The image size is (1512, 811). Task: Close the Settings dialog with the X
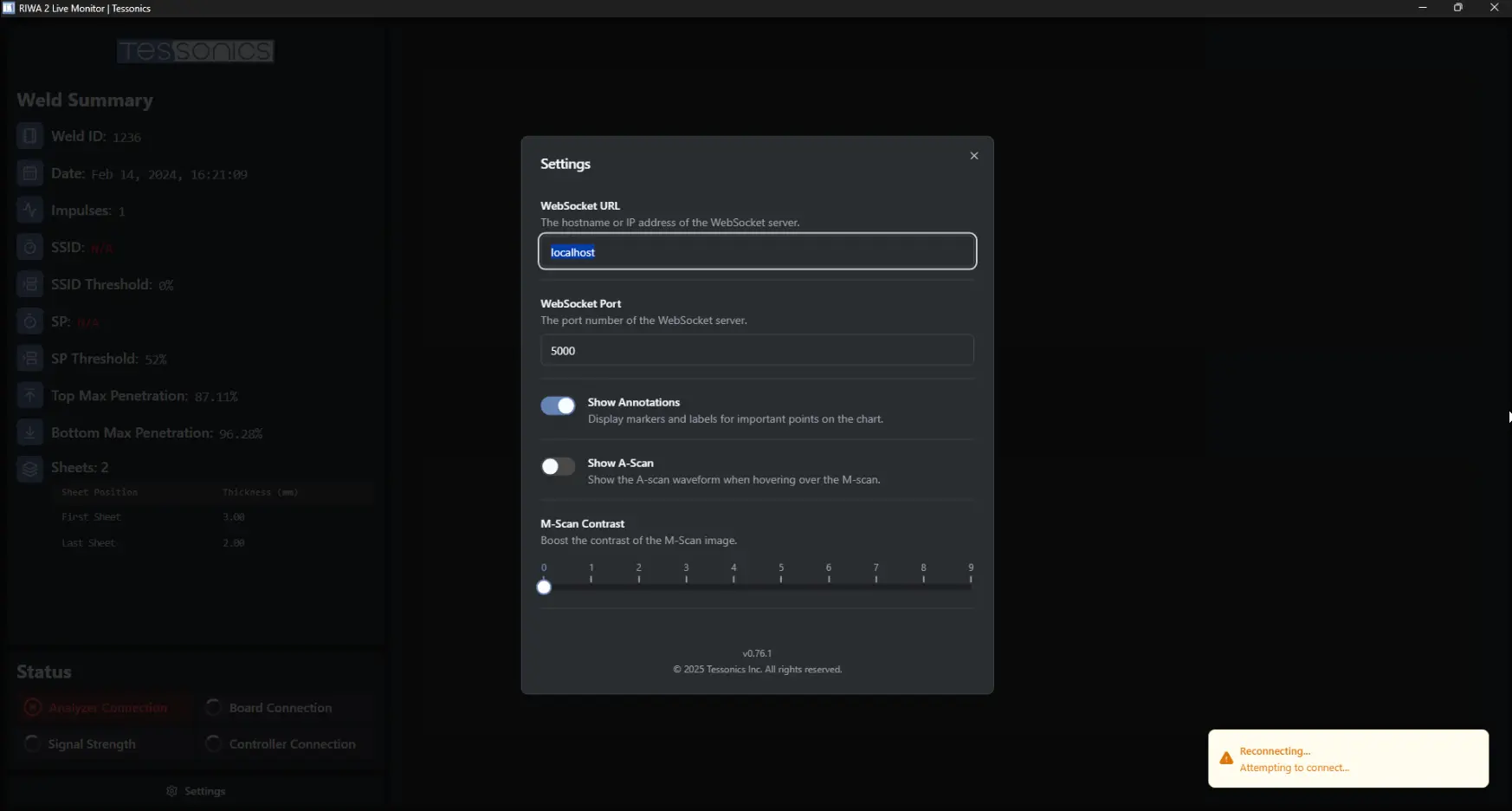point(974,156)
